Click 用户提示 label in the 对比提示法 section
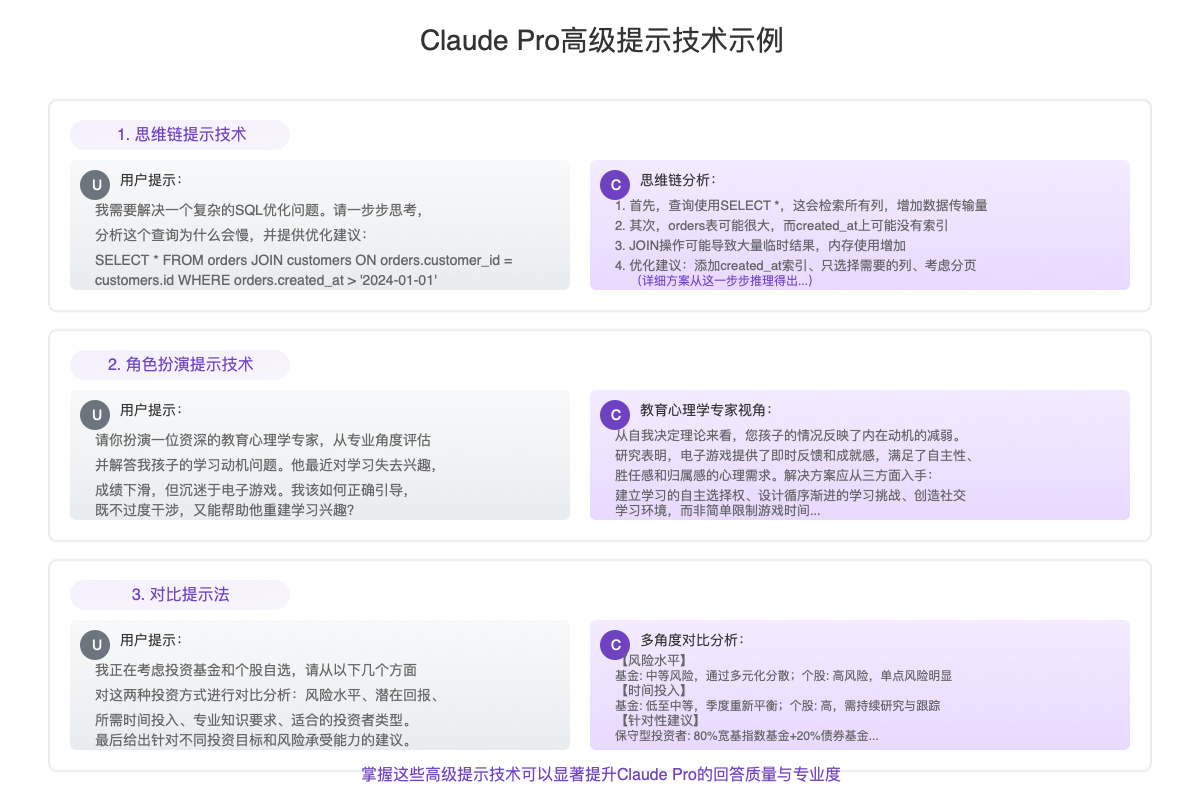Image resolution: width=1200 pixels, height=800 pixels. (151, 640)
